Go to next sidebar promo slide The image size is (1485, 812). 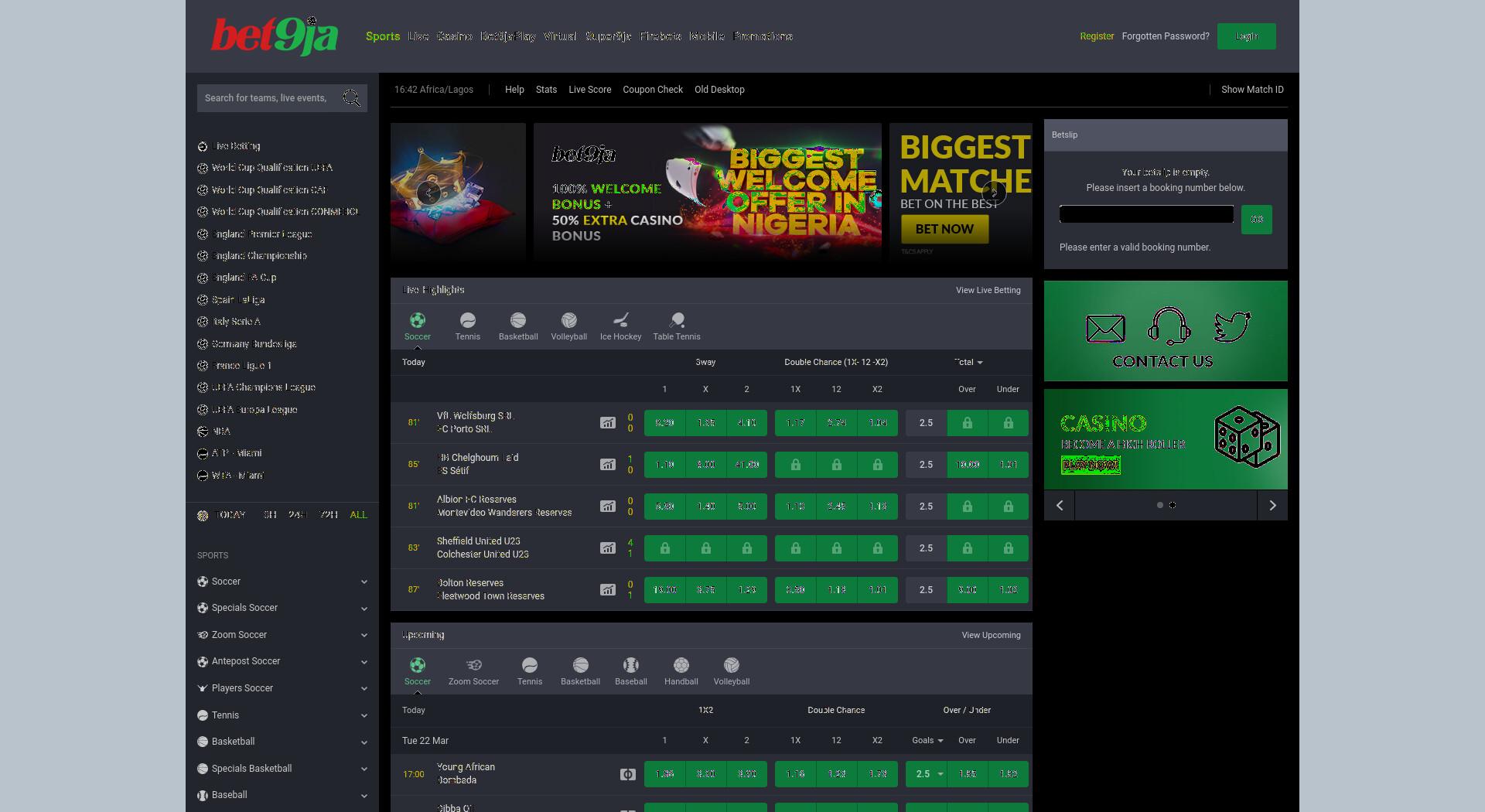(1272, 505)
